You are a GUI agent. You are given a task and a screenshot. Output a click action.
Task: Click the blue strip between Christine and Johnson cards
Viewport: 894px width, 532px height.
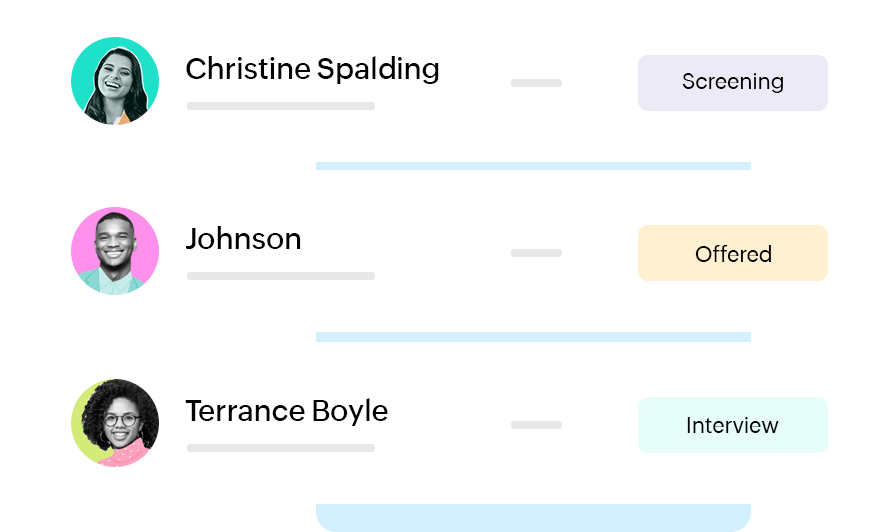tap(533, 165)
